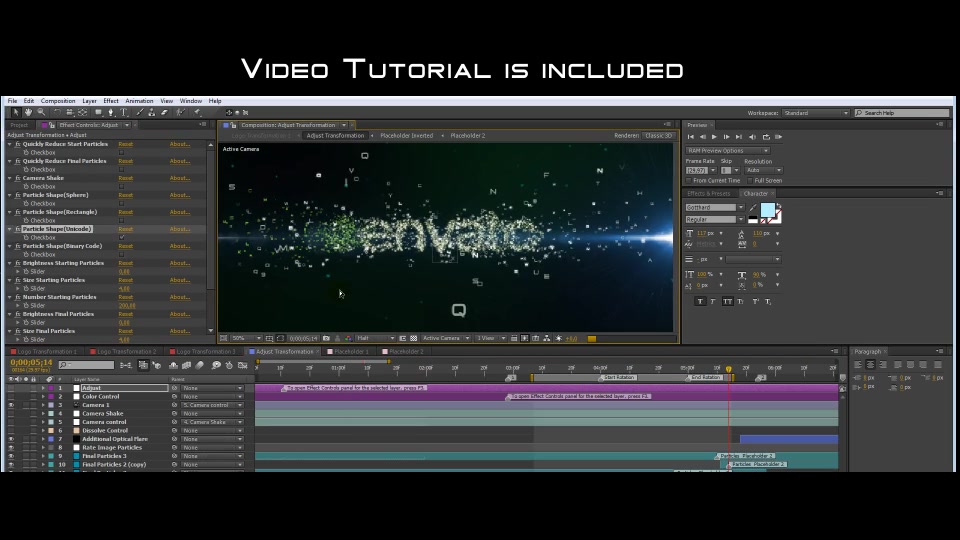
Task: Select the Clone Stamp tool
Action: (x=152, y=113)
